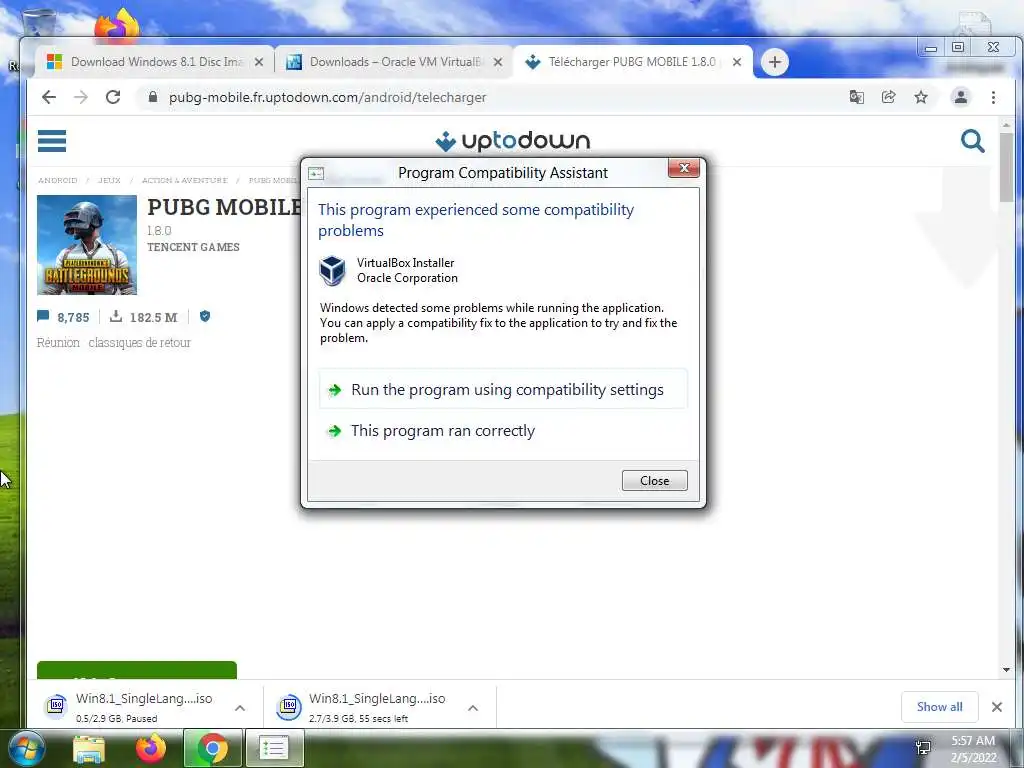Click the Recycle Bin desktop icon

click(x=39, y=23)
